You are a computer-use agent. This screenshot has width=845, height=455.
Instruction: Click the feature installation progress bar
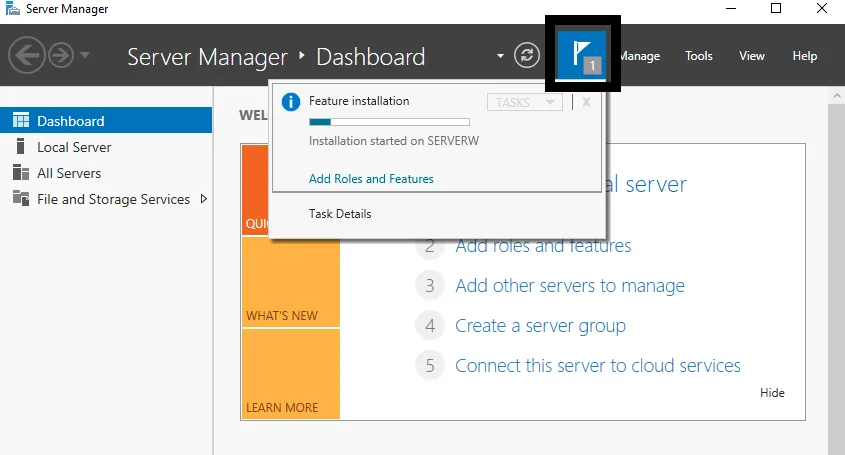(389, 122)
